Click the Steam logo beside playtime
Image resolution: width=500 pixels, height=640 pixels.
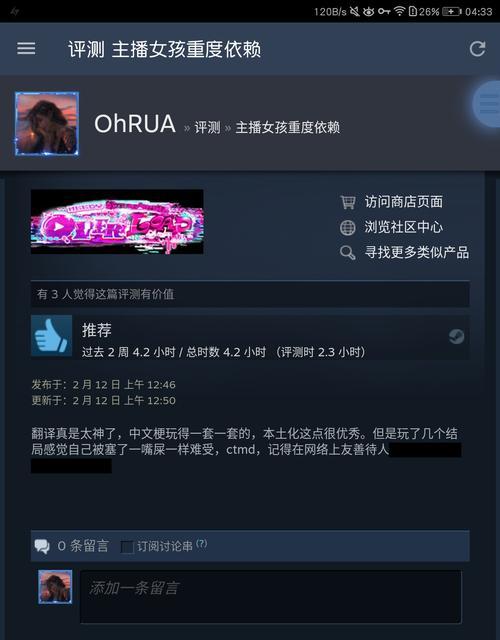pyautogui.click(x=456, y=336)
